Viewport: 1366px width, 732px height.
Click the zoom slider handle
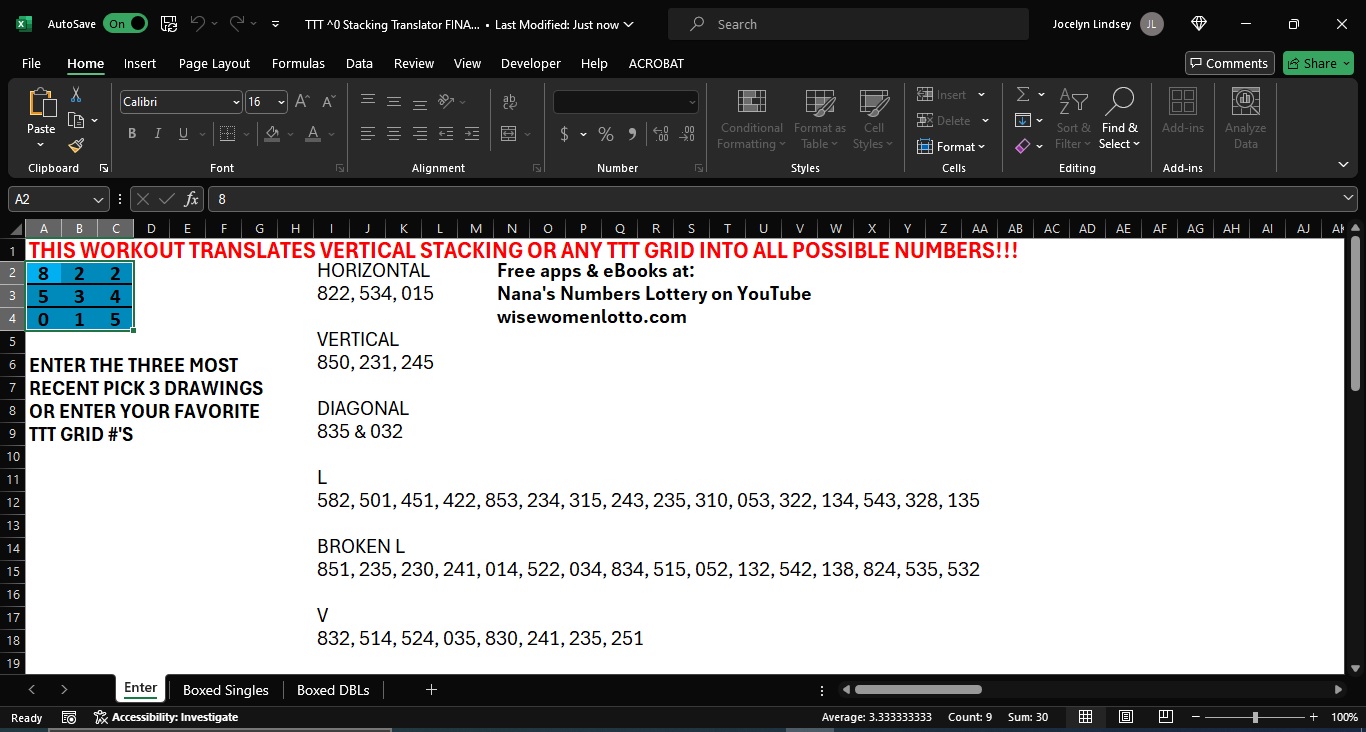click(1255, 717)
